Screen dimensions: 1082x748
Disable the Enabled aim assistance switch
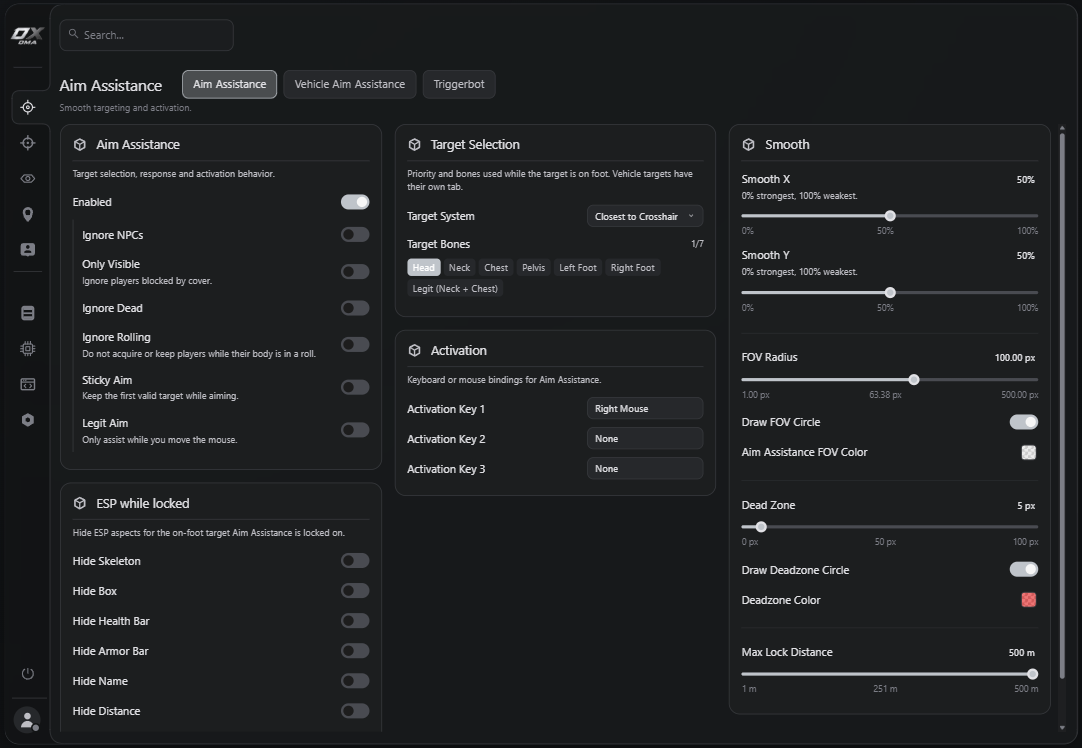pyautogui.click(x=355, y=202)
